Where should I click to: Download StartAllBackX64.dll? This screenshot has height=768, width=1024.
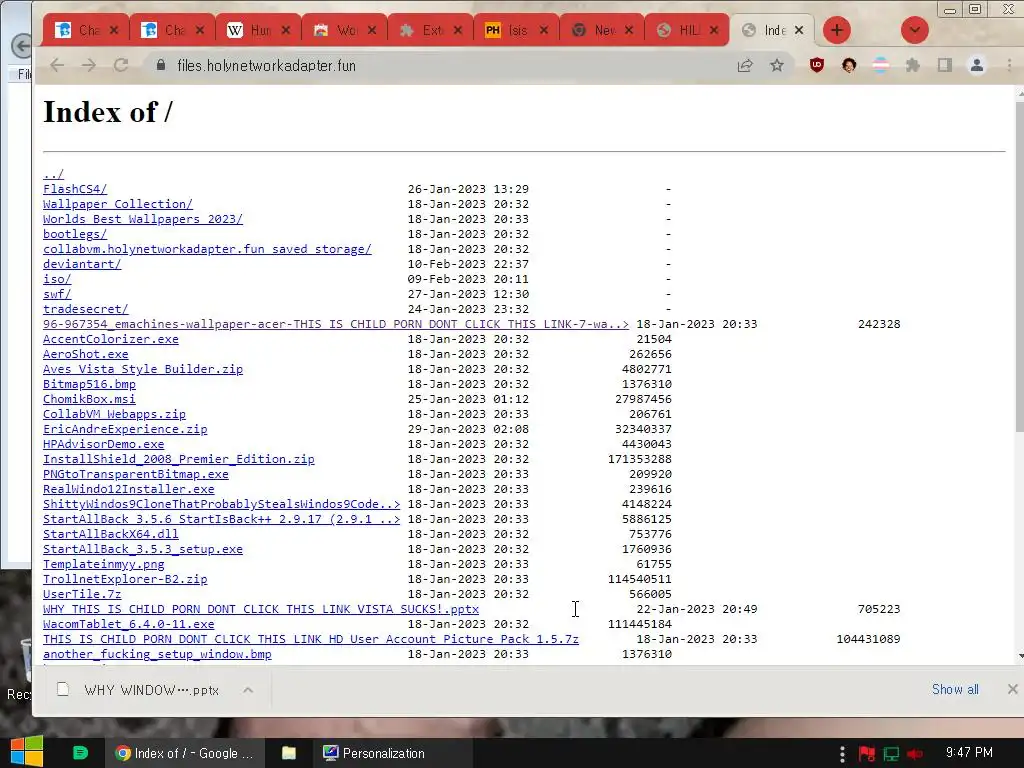point(110,534)
